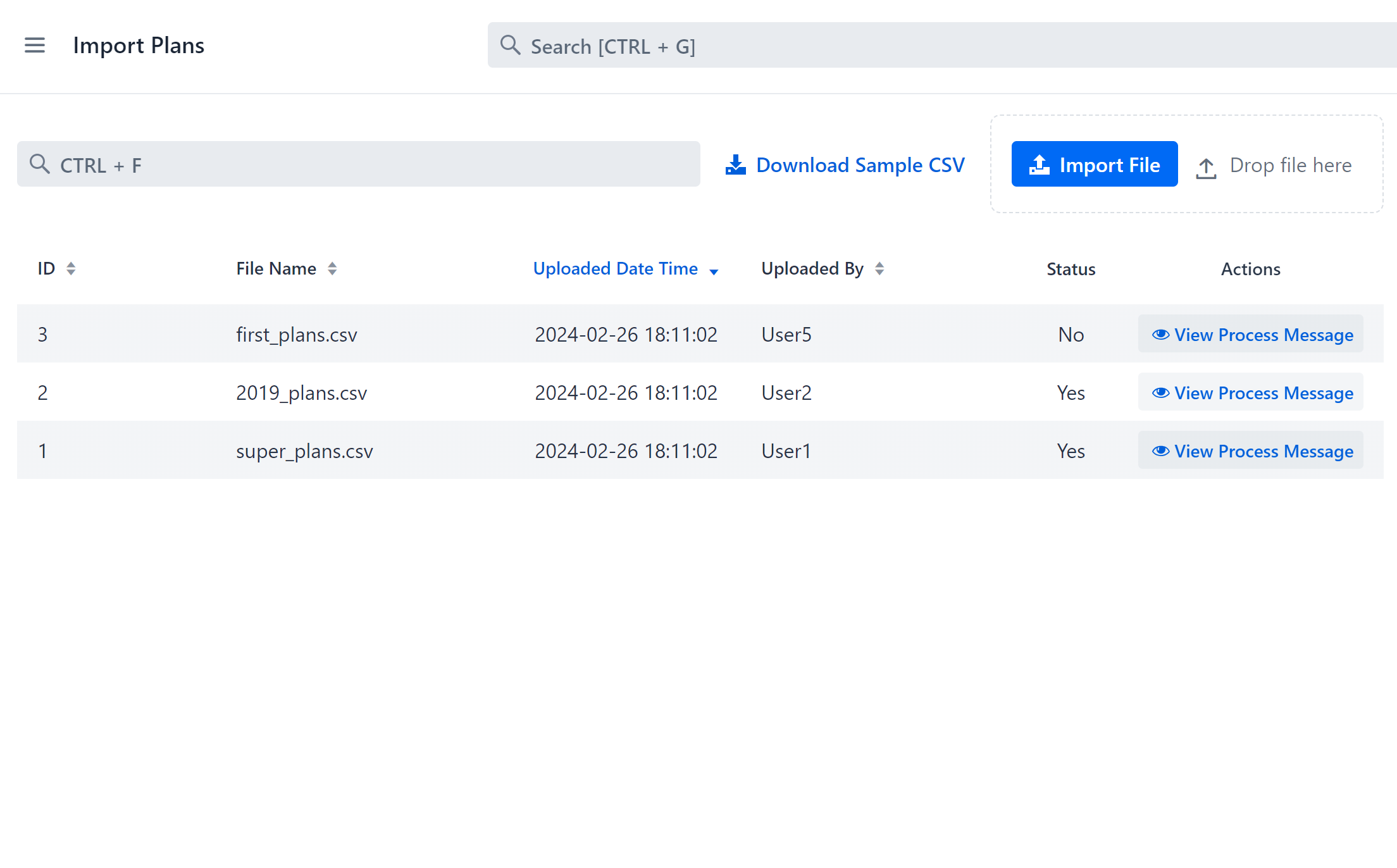This screenshot has width=1397, height=868.
Task: Click the eye icon on first_plans.csv row
Action: 1161,335
